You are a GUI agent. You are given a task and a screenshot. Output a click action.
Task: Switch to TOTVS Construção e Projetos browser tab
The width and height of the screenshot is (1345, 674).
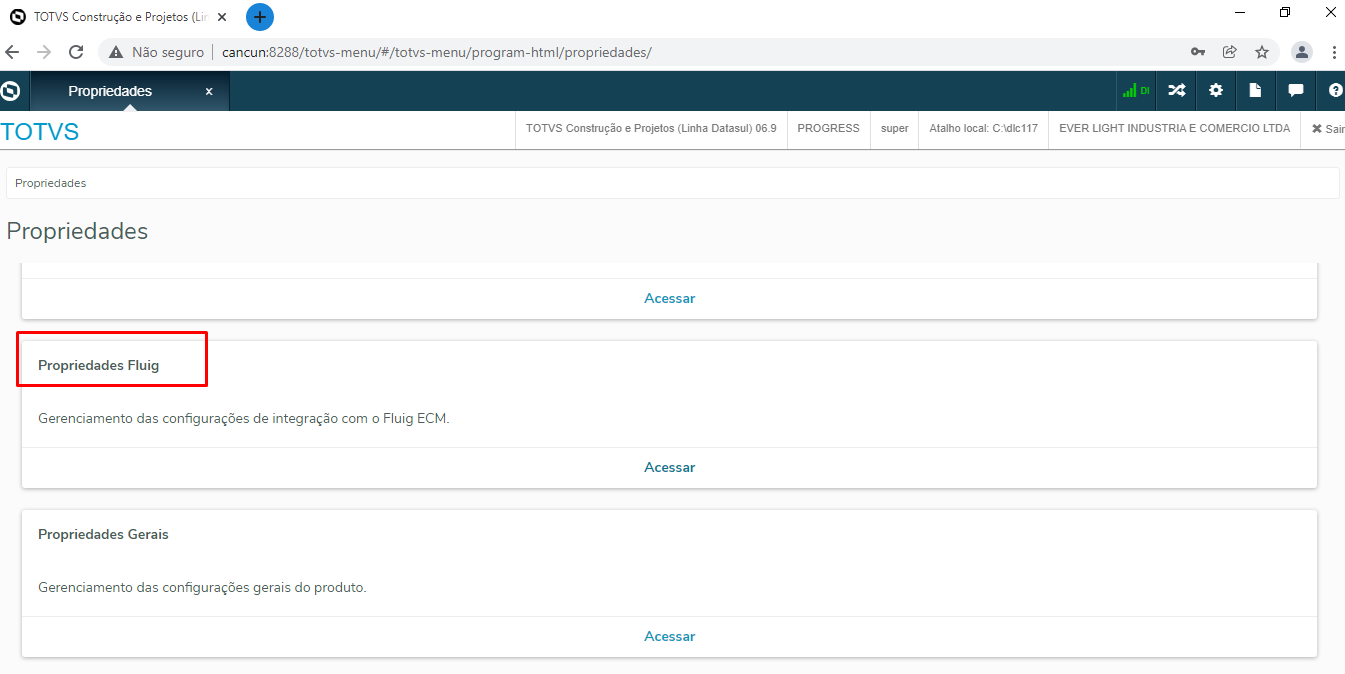[x=119, y=17]
